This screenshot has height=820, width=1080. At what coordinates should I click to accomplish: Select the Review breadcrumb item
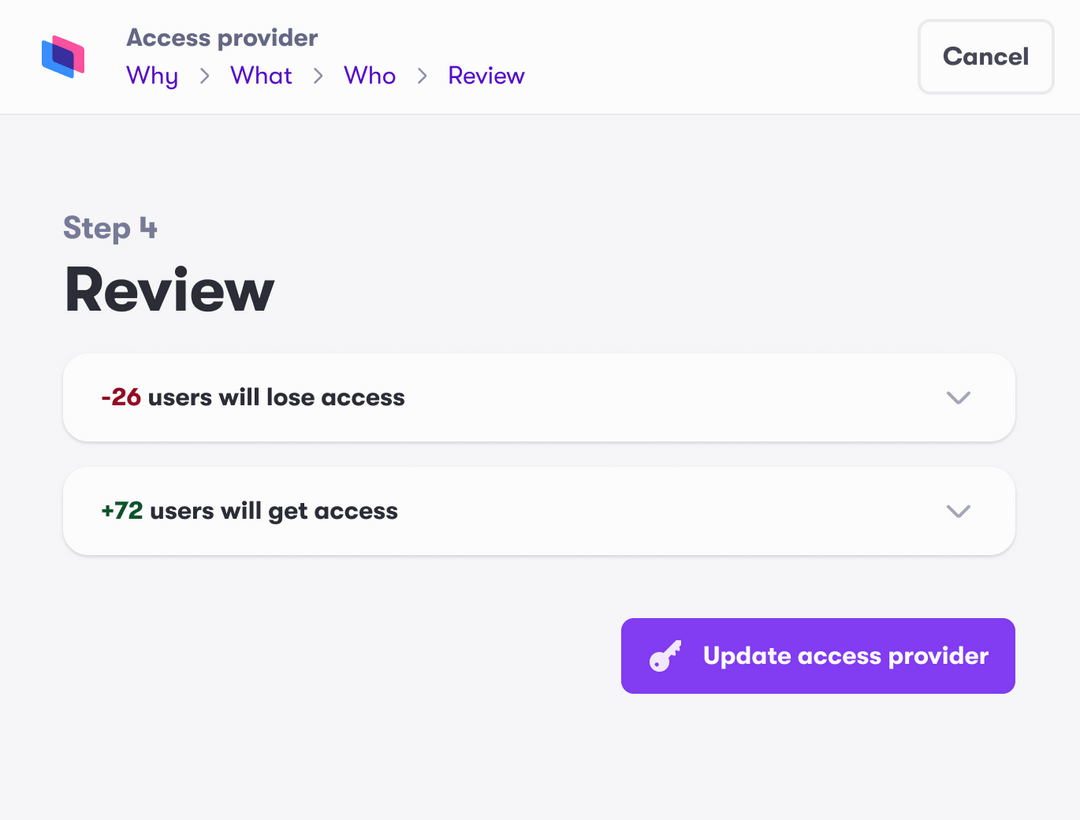coord(486,76)
